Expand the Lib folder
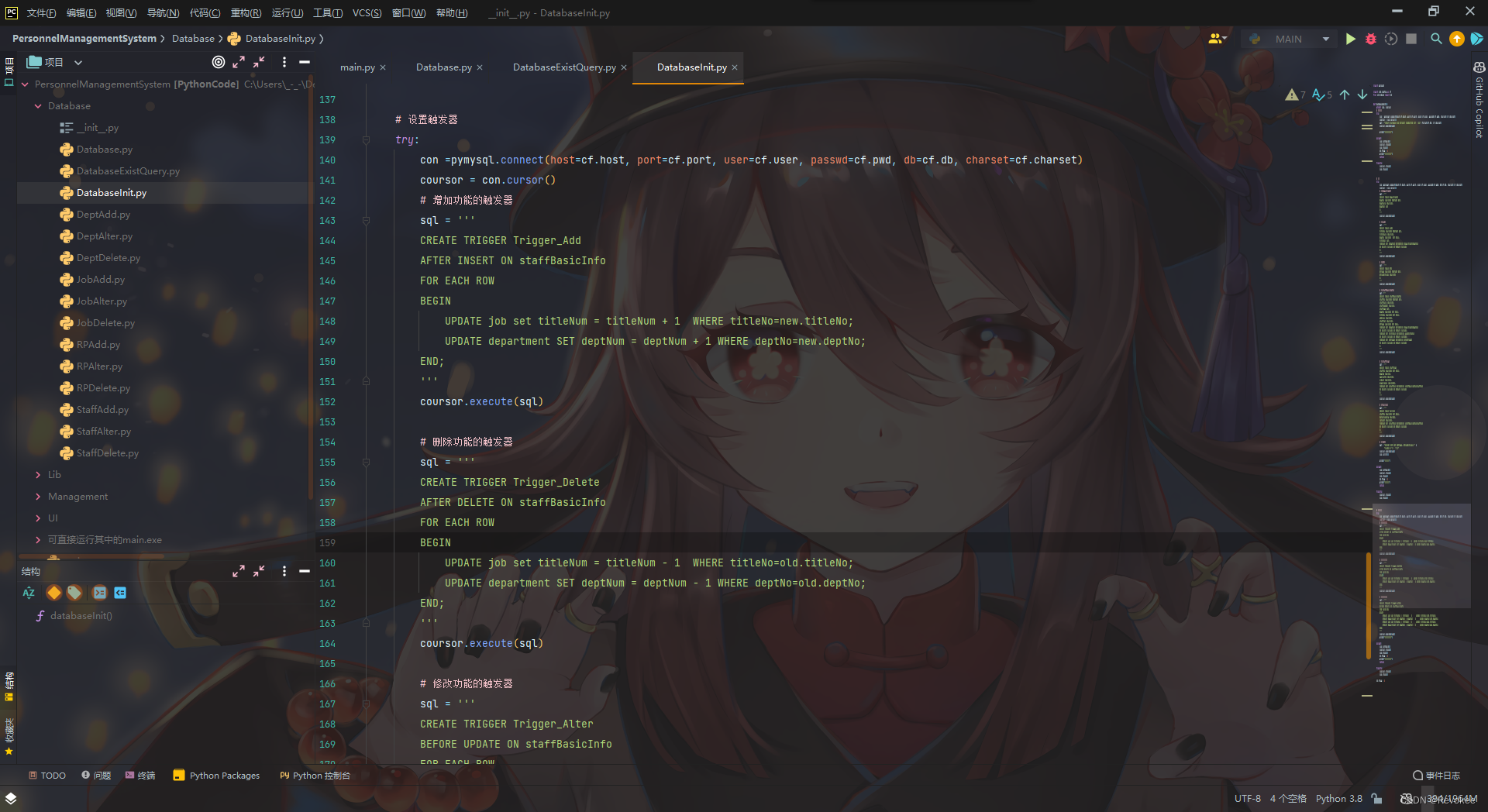The height and width of the screenshot is (812, 1488). point(38,474)
